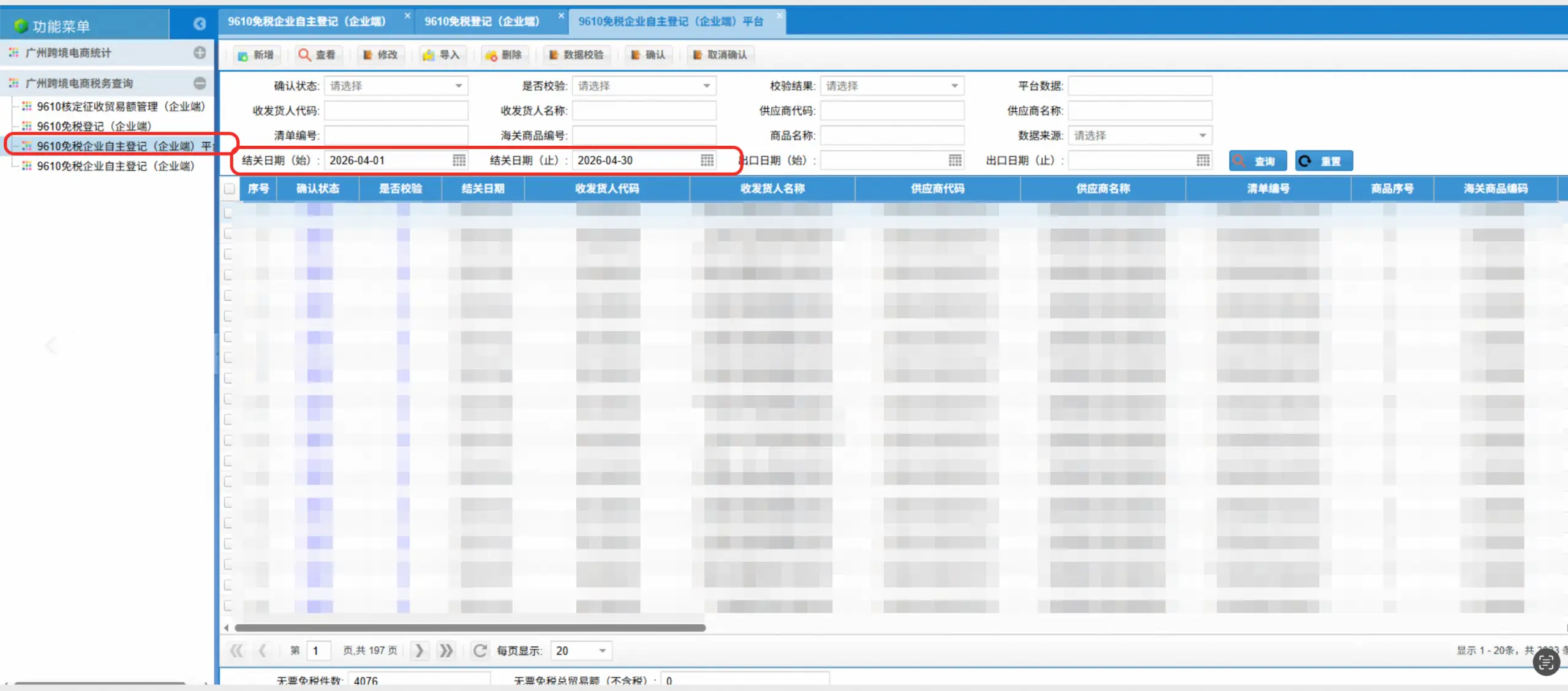The image size is (1568, 691).
Task: Click the round floating icon at bottom right
Action: click(1546, 662)
